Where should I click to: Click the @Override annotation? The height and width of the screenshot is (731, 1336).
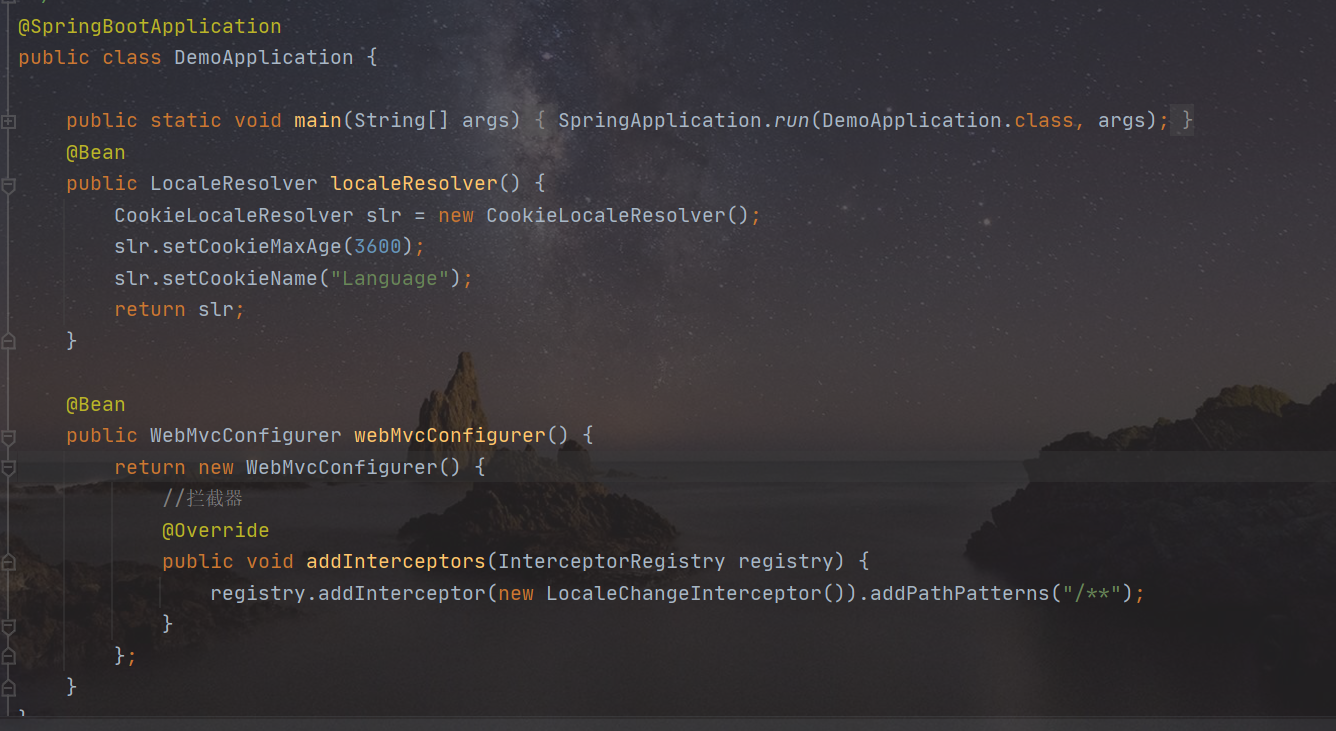(x=215, y=529)
